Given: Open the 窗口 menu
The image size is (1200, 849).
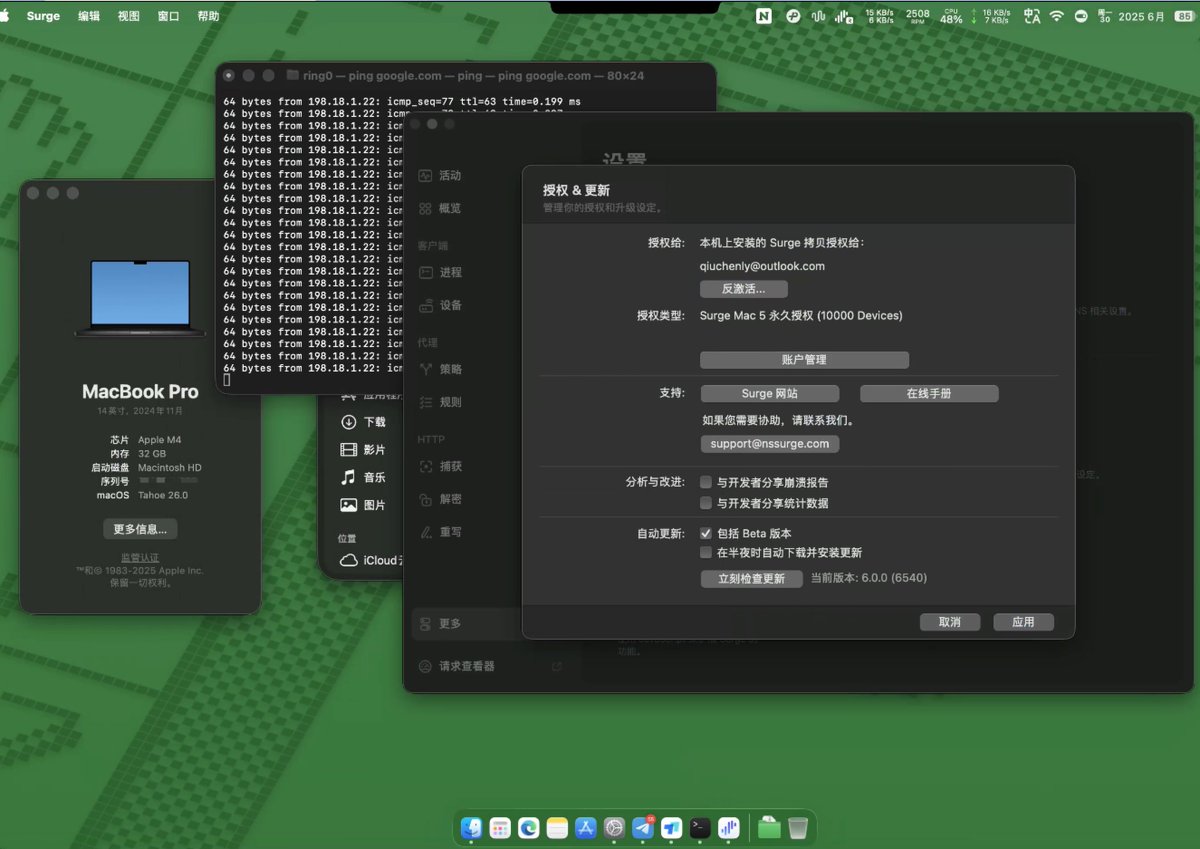Looking at the screenshot, I should point(169,16).
